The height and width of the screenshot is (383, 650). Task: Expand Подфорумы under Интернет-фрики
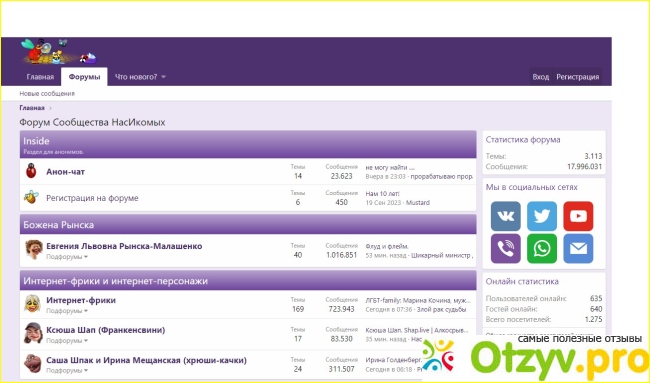(67, 311)
